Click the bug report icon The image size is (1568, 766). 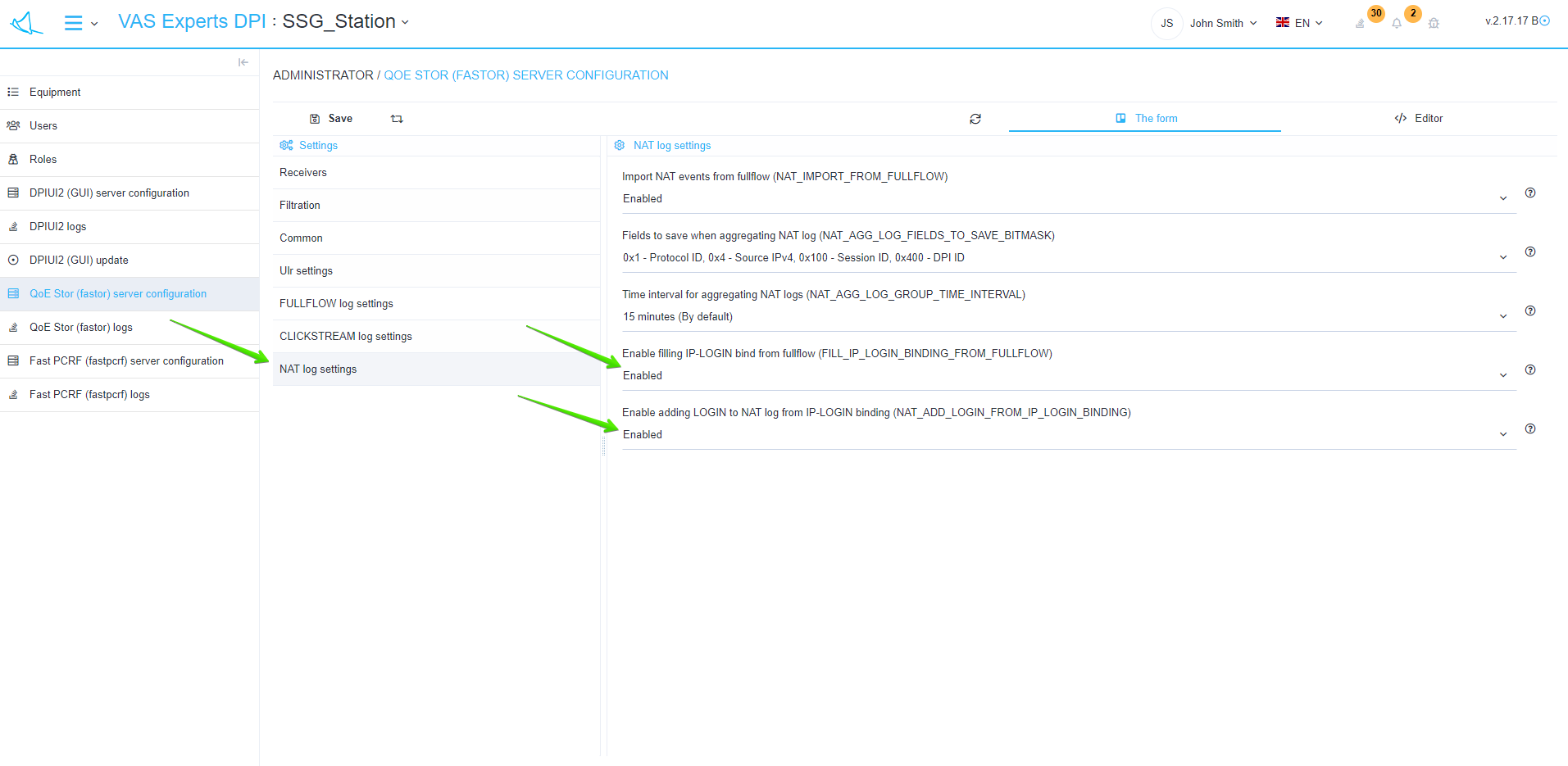point(1434,24)
